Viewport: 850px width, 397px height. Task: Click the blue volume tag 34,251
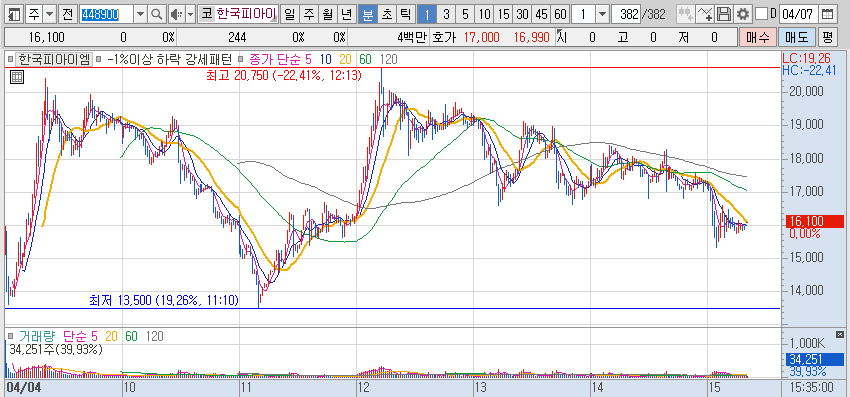(815, 360)
